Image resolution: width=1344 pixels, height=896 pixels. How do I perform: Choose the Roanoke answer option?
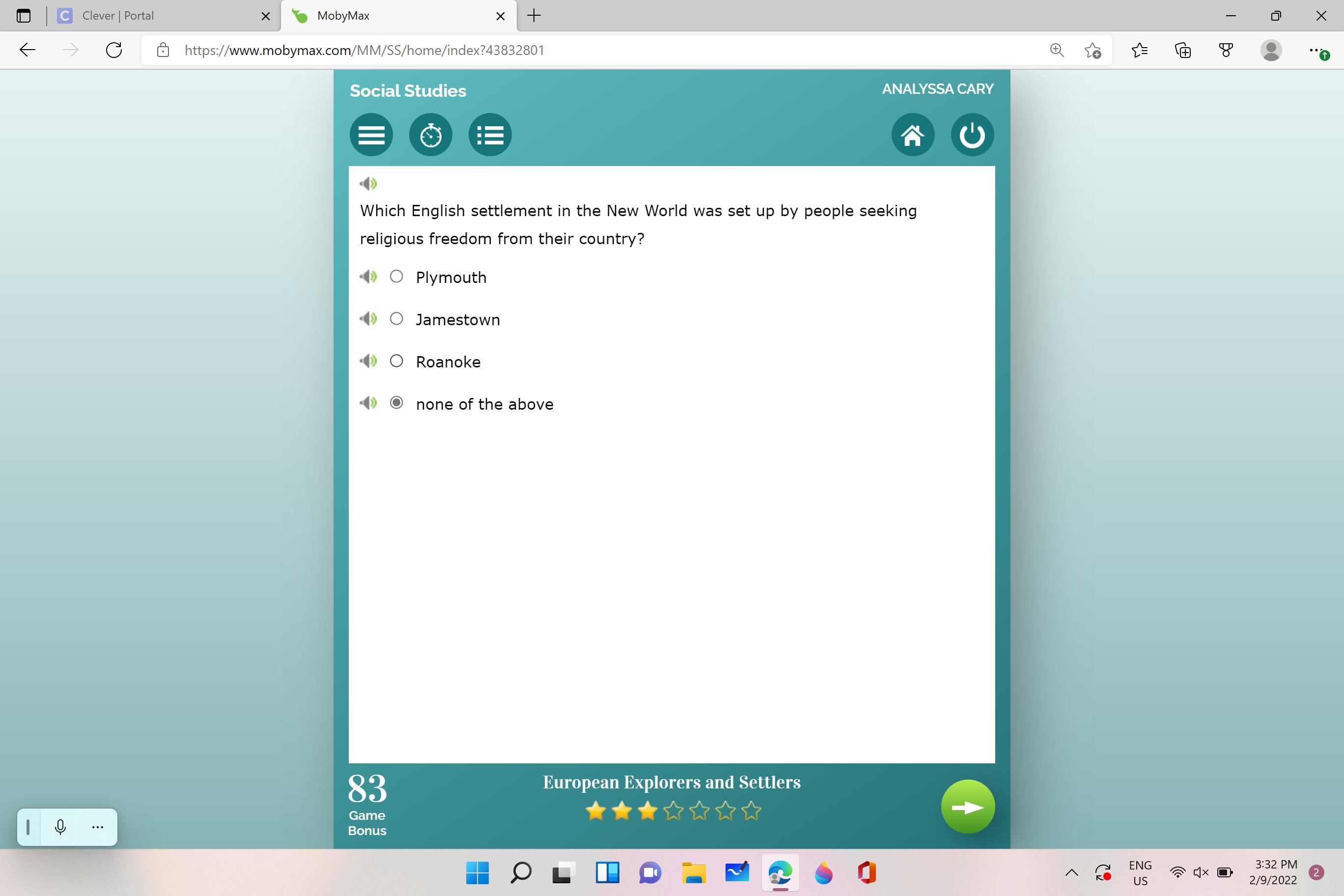coord(396,361)
